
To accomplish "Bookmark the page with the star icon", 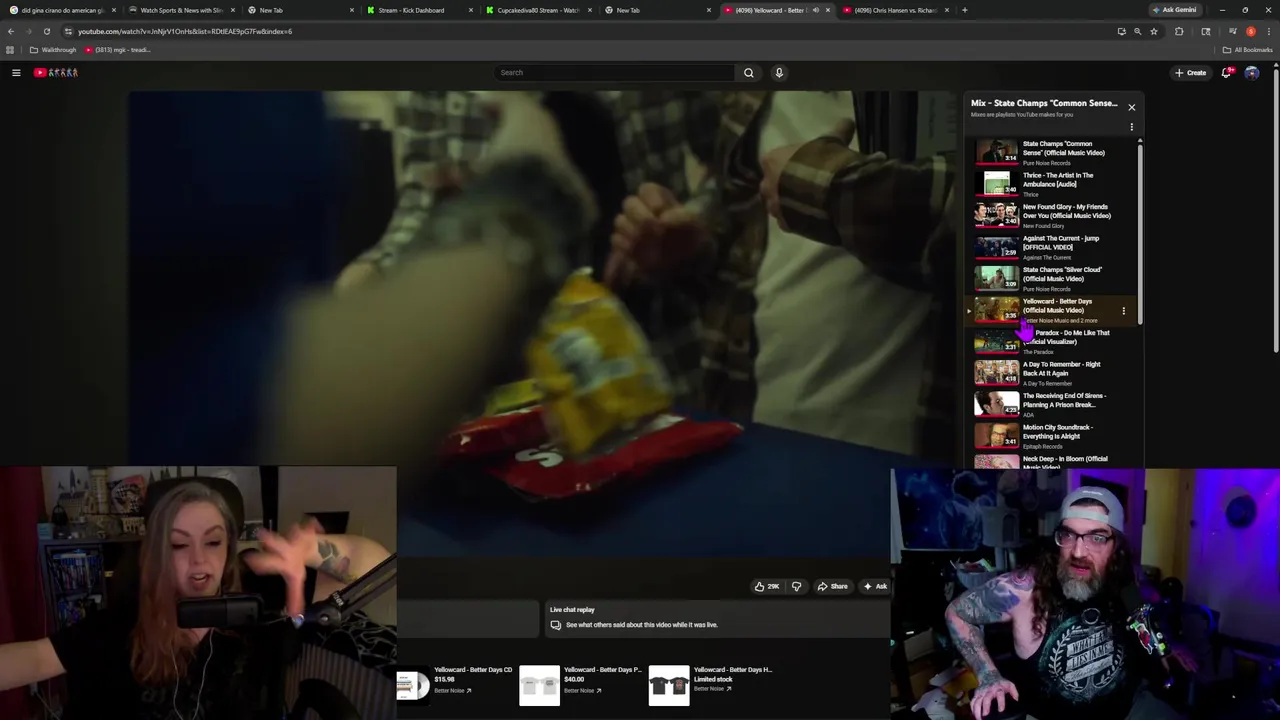I will coord(1153,31).
